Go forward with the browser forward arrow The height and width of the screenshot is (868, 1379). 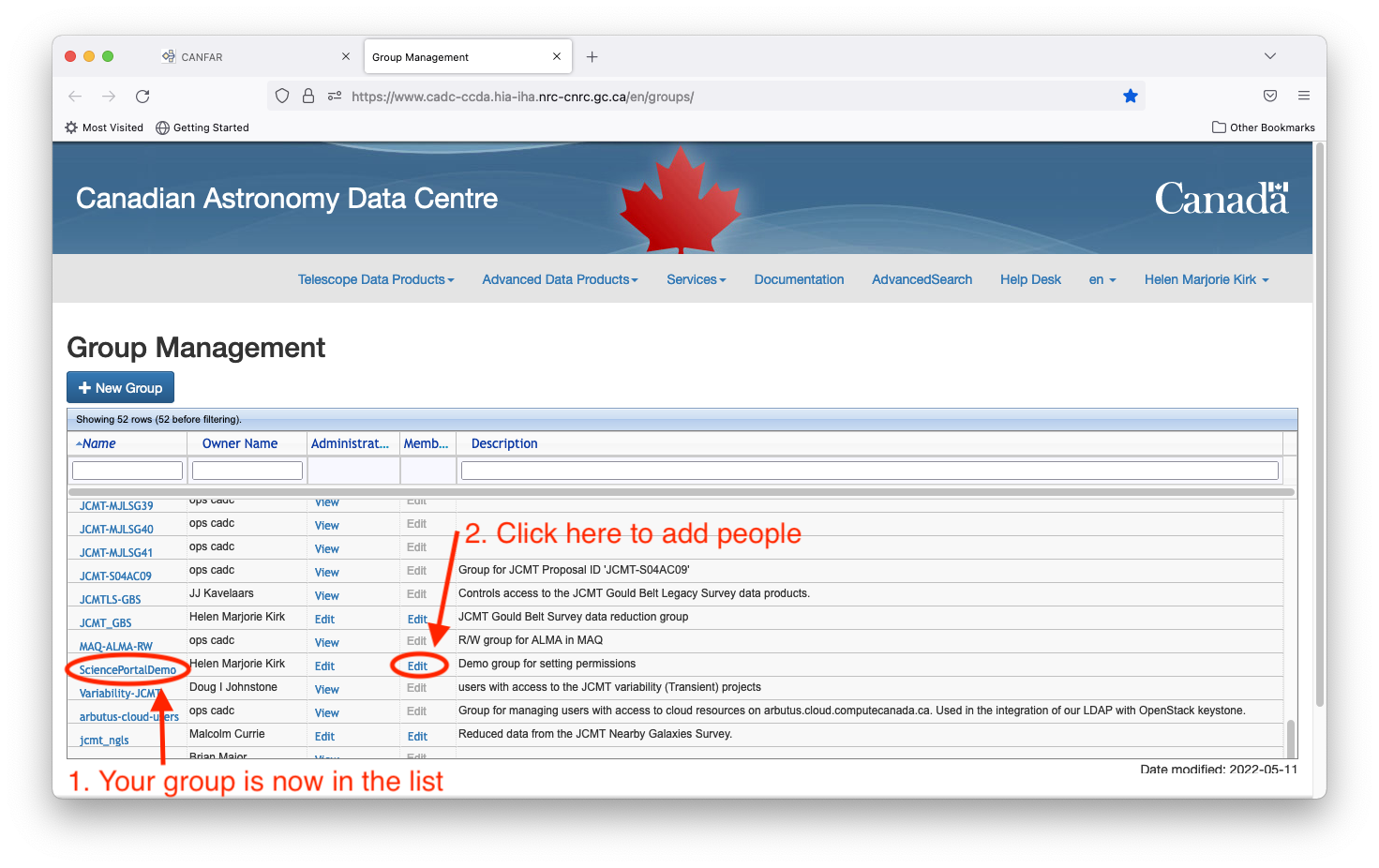pyautogui.click(x=109, y=97)
